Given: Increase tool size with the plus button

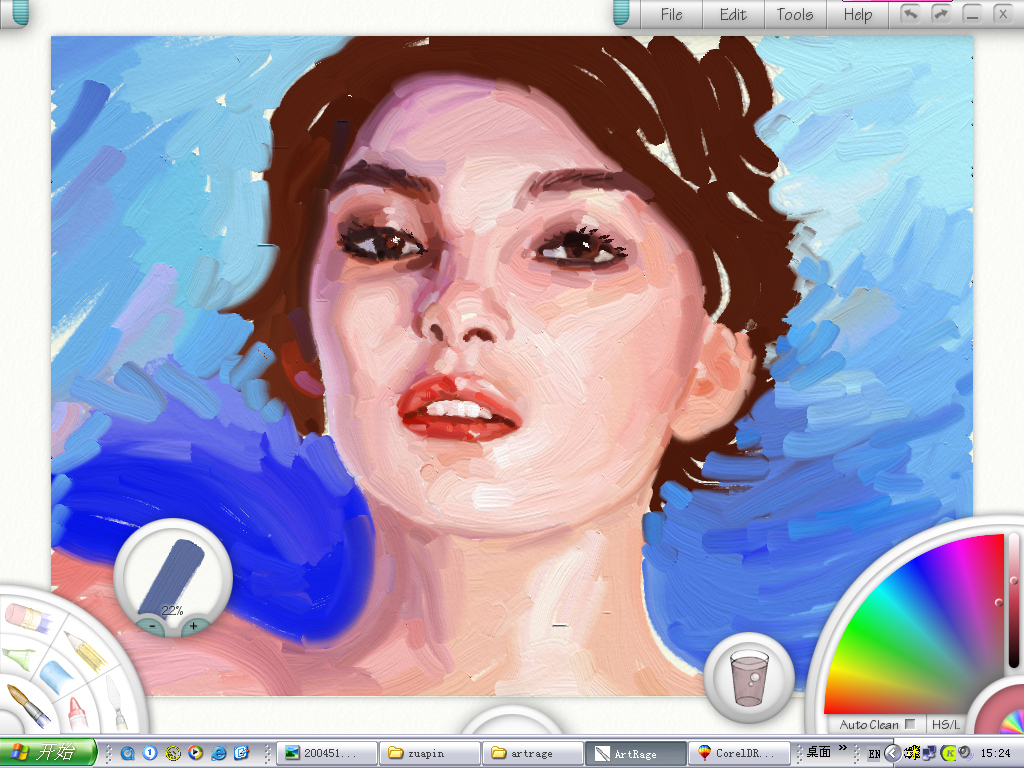Looking at the screenshot, I should (193, 626).
